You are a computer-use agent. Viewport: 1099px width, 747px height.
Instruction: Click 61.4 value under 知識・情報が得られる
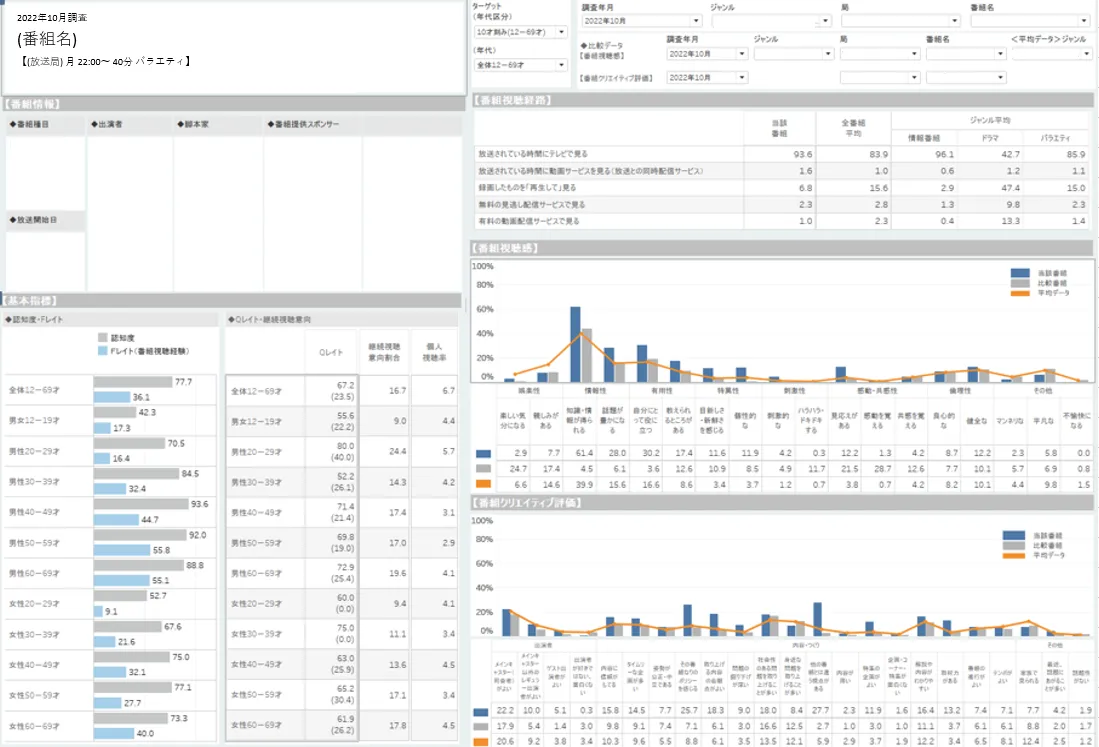(x=584, y=453)
